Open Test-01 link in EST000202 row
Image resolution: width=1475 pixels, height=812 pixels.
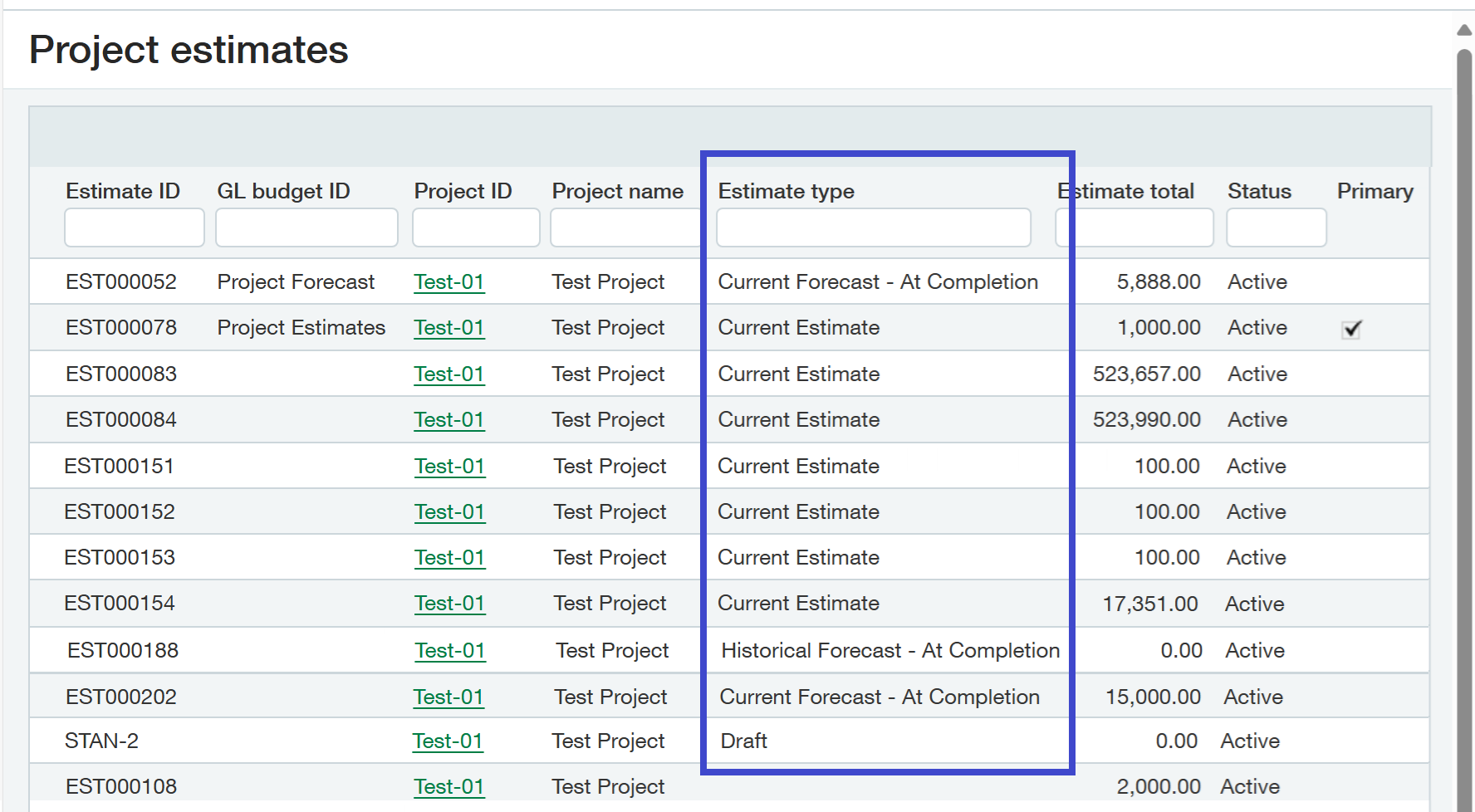pyautogui.click(x=448, y=697)
